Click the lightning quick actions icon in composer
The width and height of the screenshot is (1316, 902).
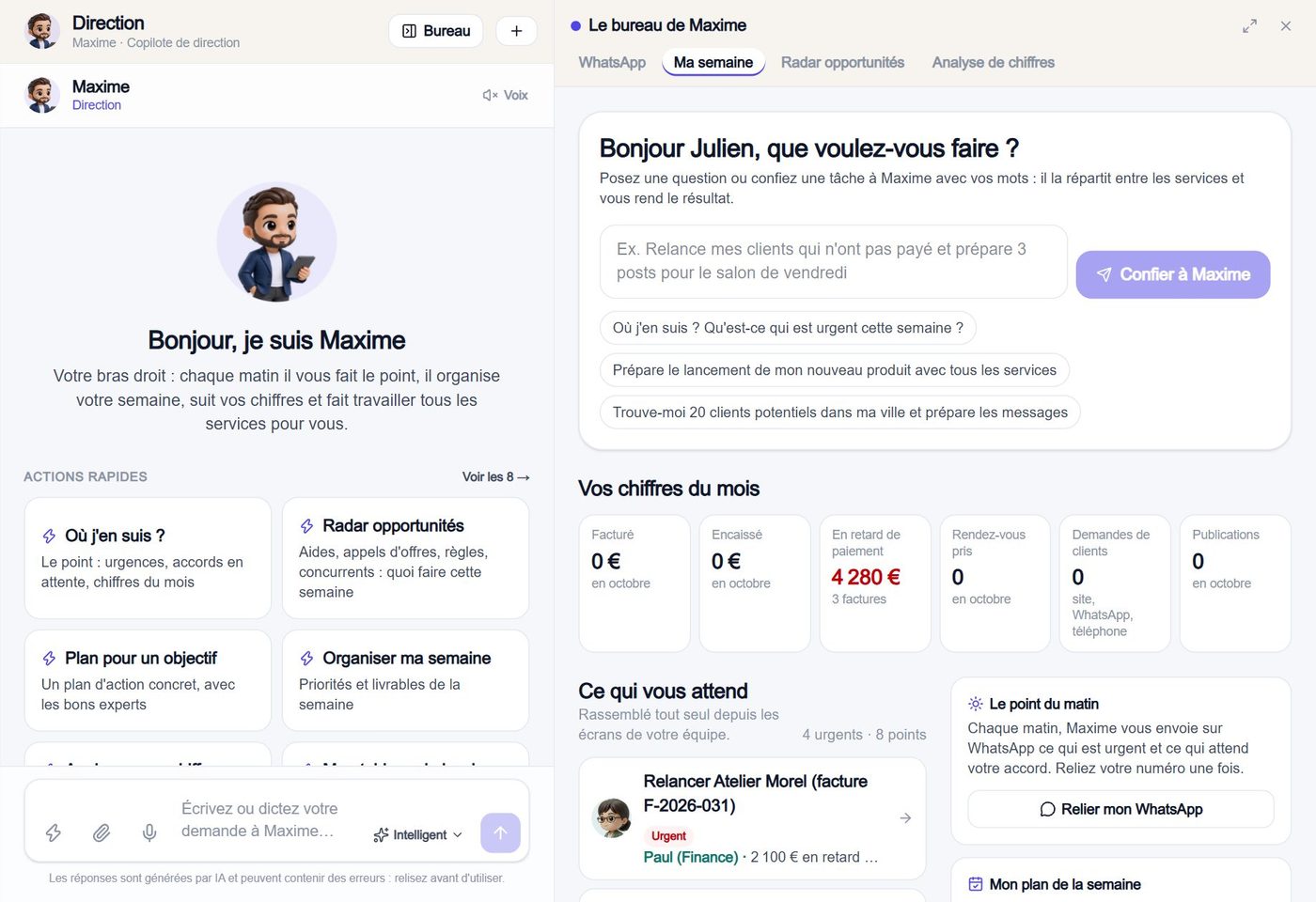[54, 832]
